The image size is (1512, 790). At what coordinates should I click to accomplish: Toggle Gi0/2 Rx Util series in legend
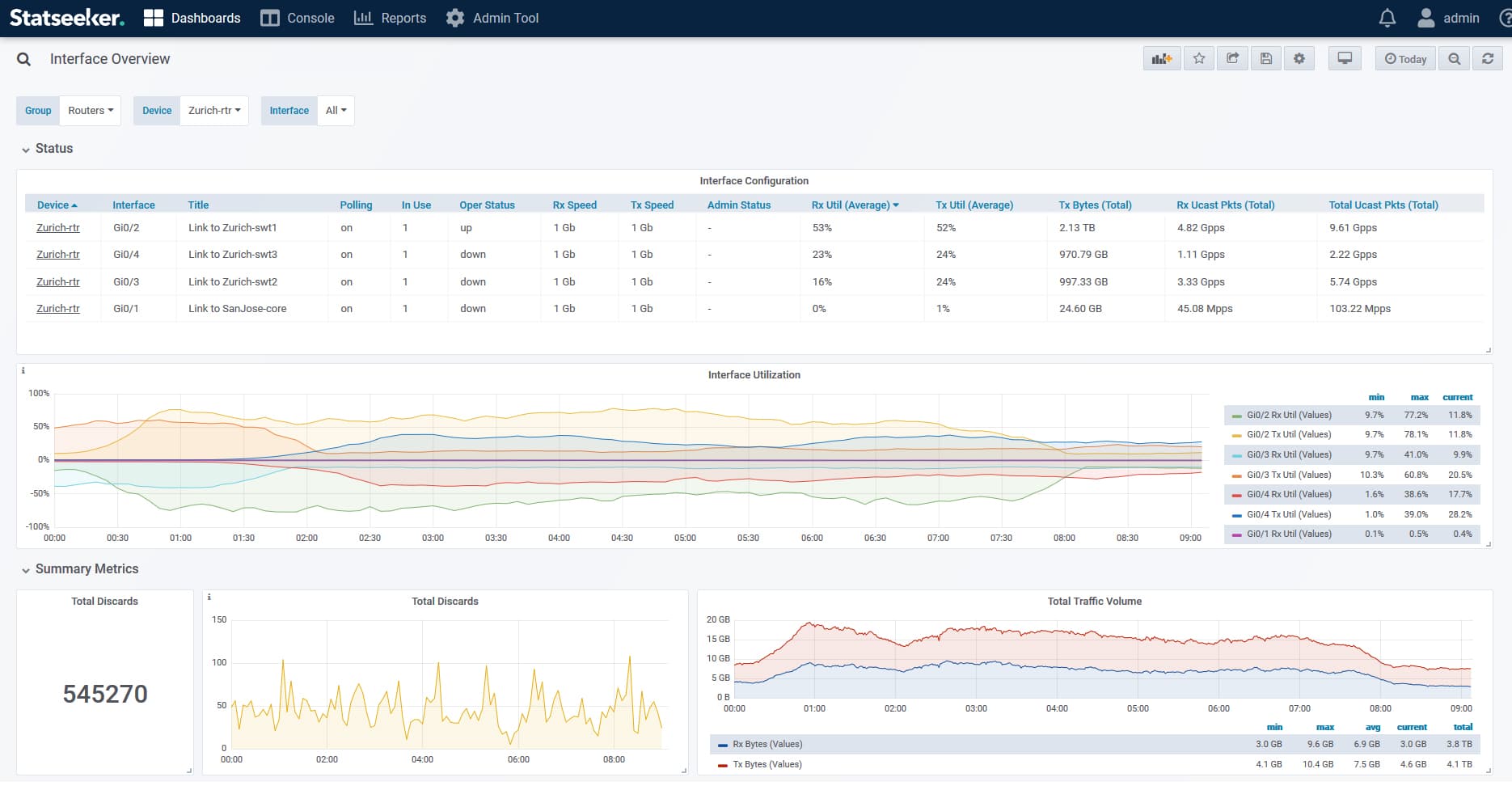point(1288,415)
